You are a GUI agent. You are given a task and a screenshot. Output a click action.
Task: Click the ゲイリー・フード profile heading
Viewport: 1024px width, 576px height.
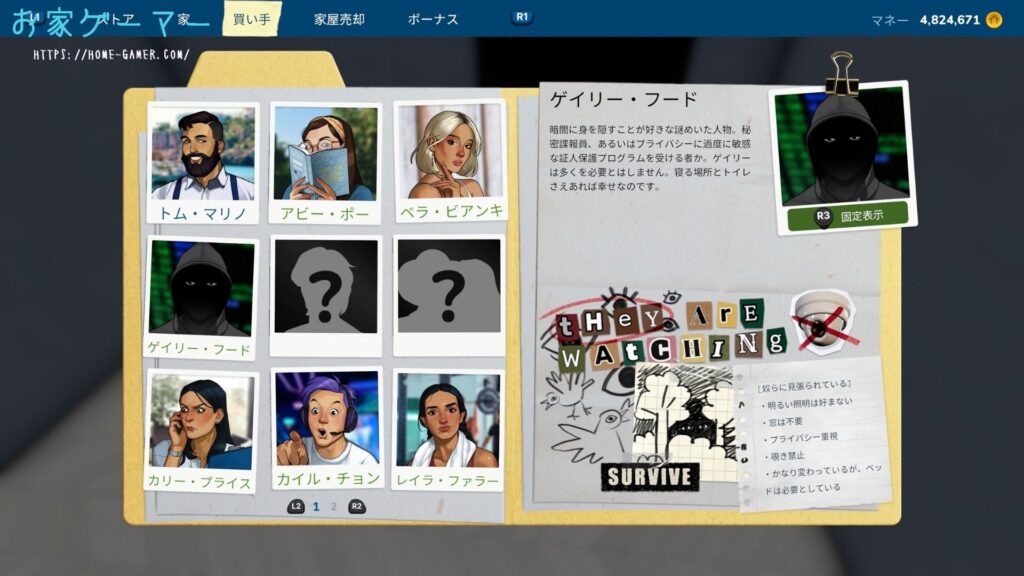(623, 99)
